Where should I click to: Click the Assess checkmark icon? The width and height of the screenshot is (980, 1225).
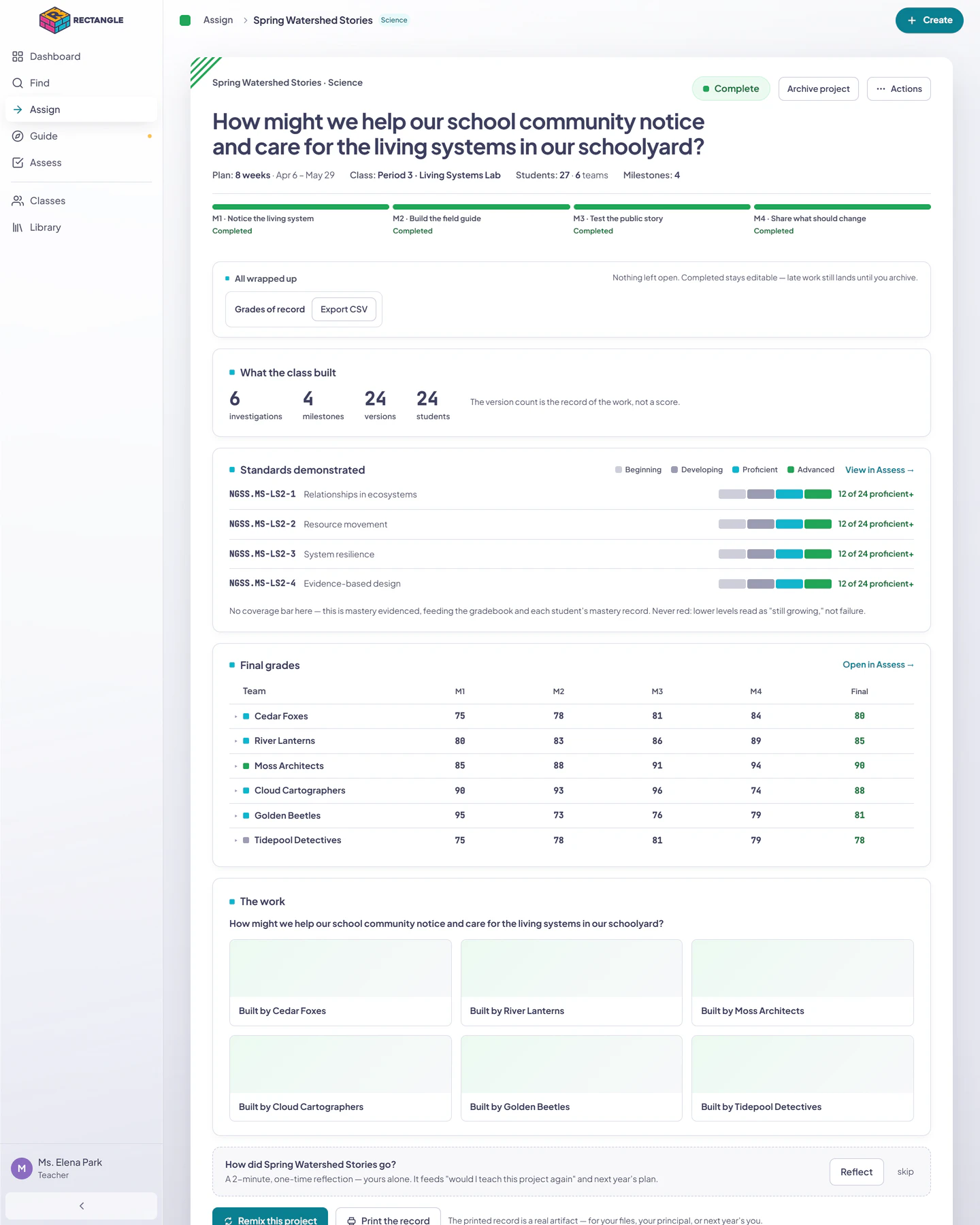(18, 163)
